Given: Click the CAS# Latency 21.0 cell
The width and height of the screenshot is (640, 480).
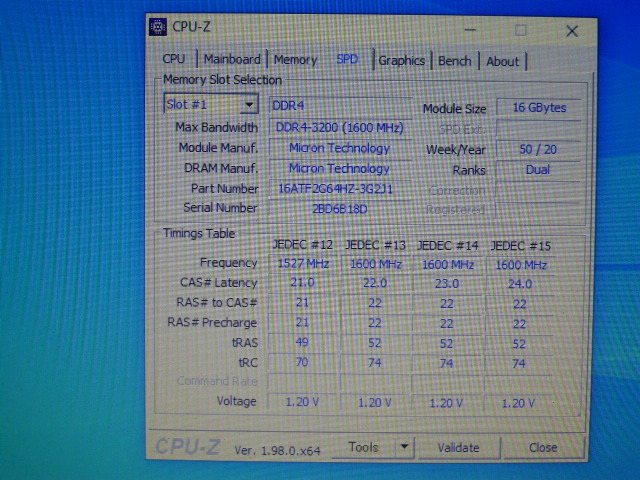Looking at the screenshot, I should [x=302, y=282].
